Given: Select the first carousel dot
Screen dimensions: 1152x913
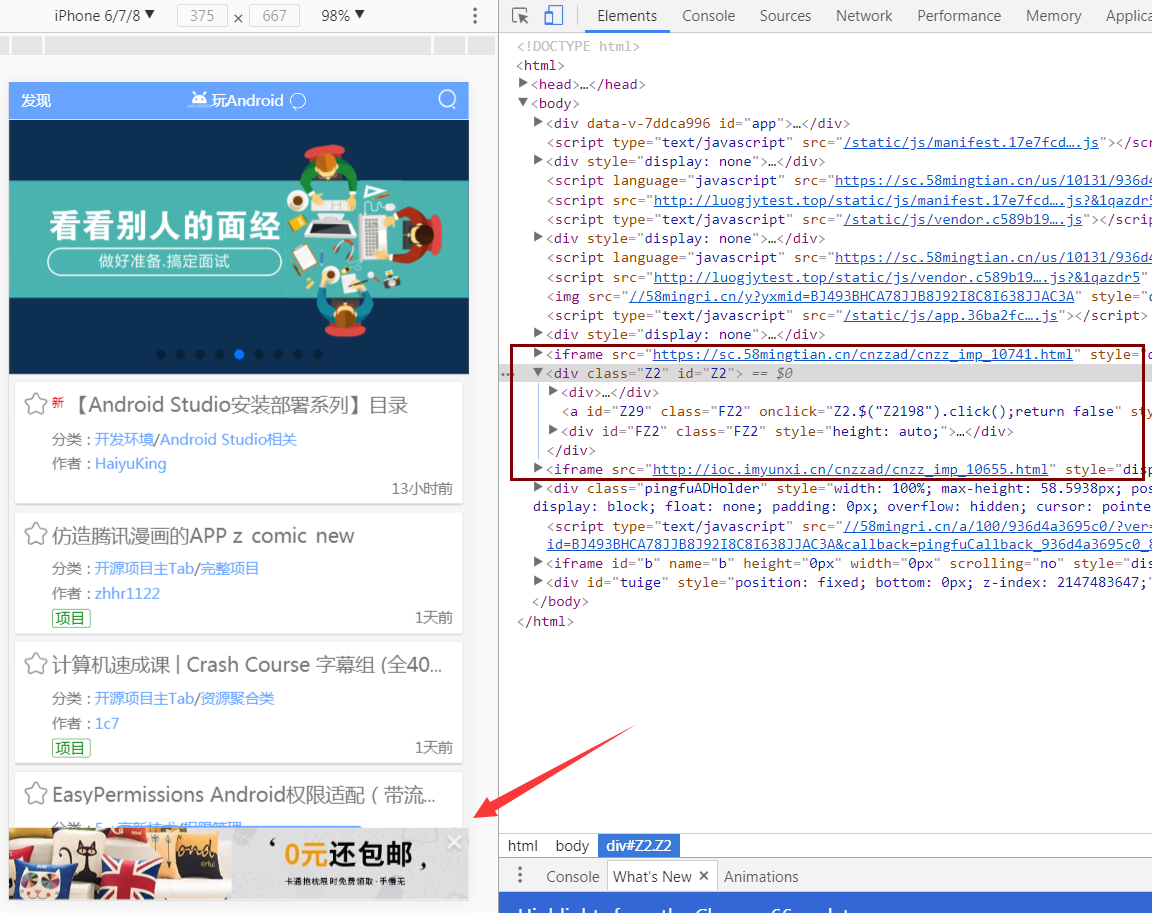Looking at the screenshot, I should (x=161, y=354).
